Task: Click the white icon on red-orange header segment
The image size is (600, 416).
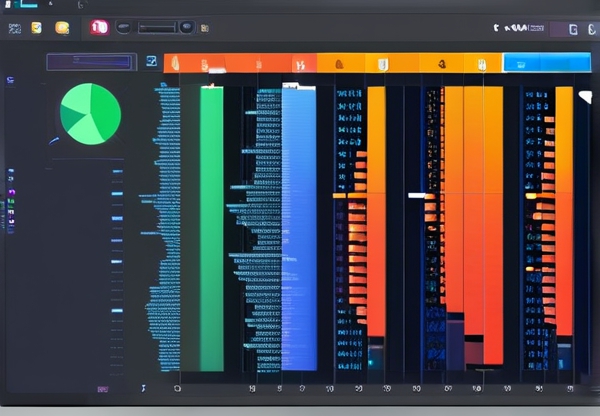Action: (205, 65)
